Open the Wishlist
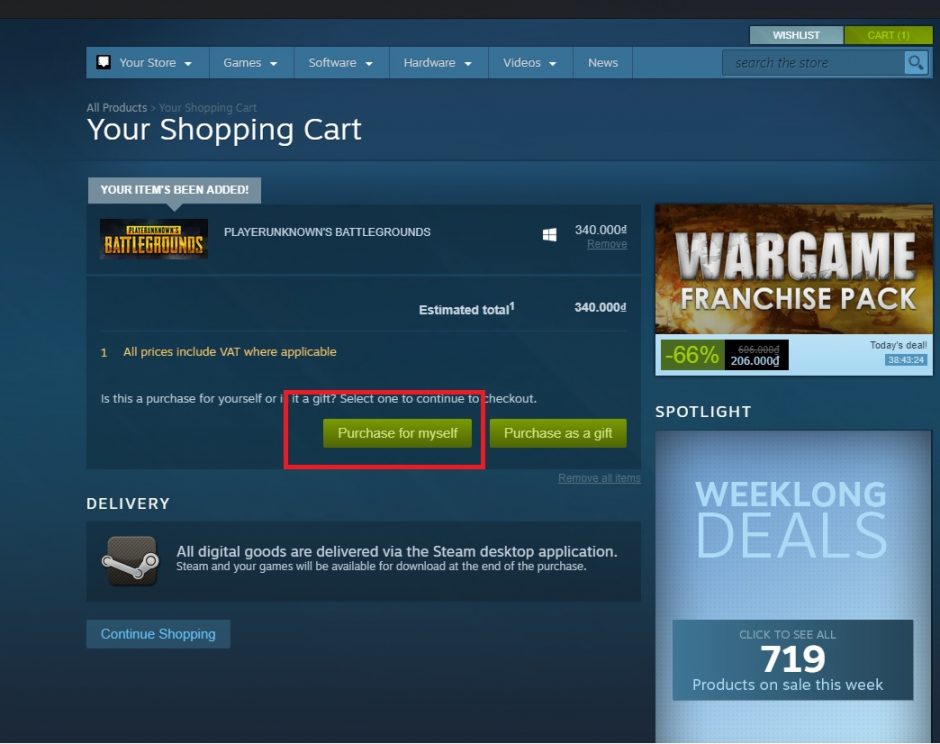 (796, 35)
